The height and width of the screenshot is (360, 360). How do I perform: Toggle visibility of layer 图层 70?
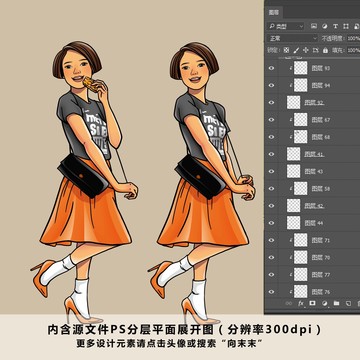(x=271, y=257)
